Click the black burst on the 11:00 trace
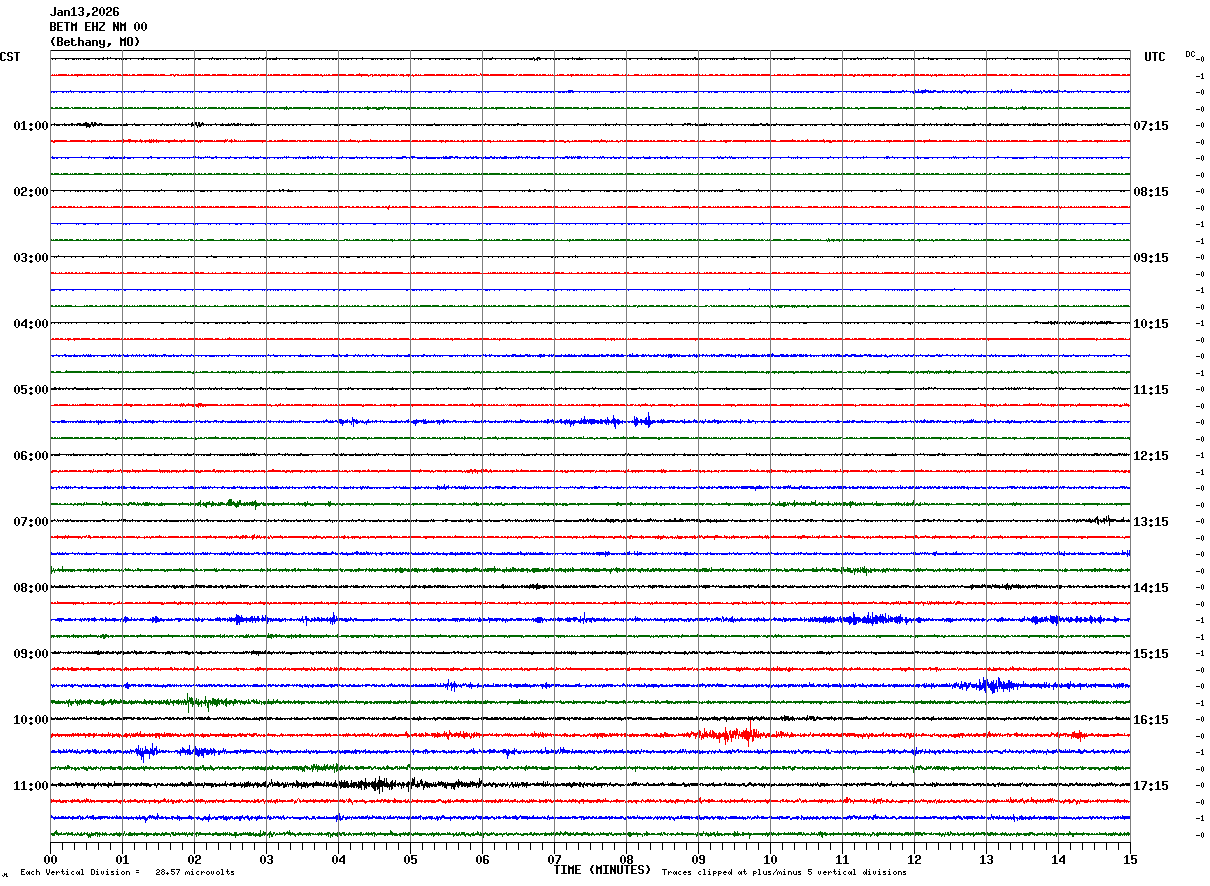This screenshot has width=1210, height=886. tap(380, 784)
